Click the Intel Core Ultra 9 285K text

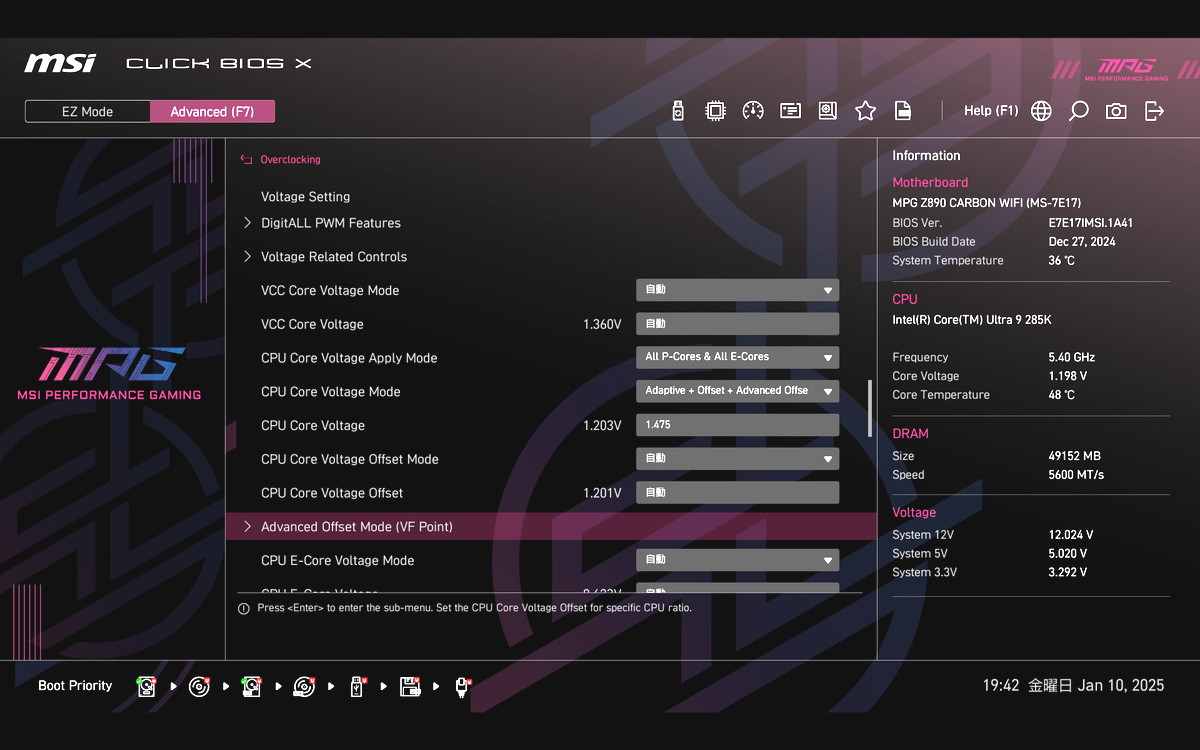(972, 320)
